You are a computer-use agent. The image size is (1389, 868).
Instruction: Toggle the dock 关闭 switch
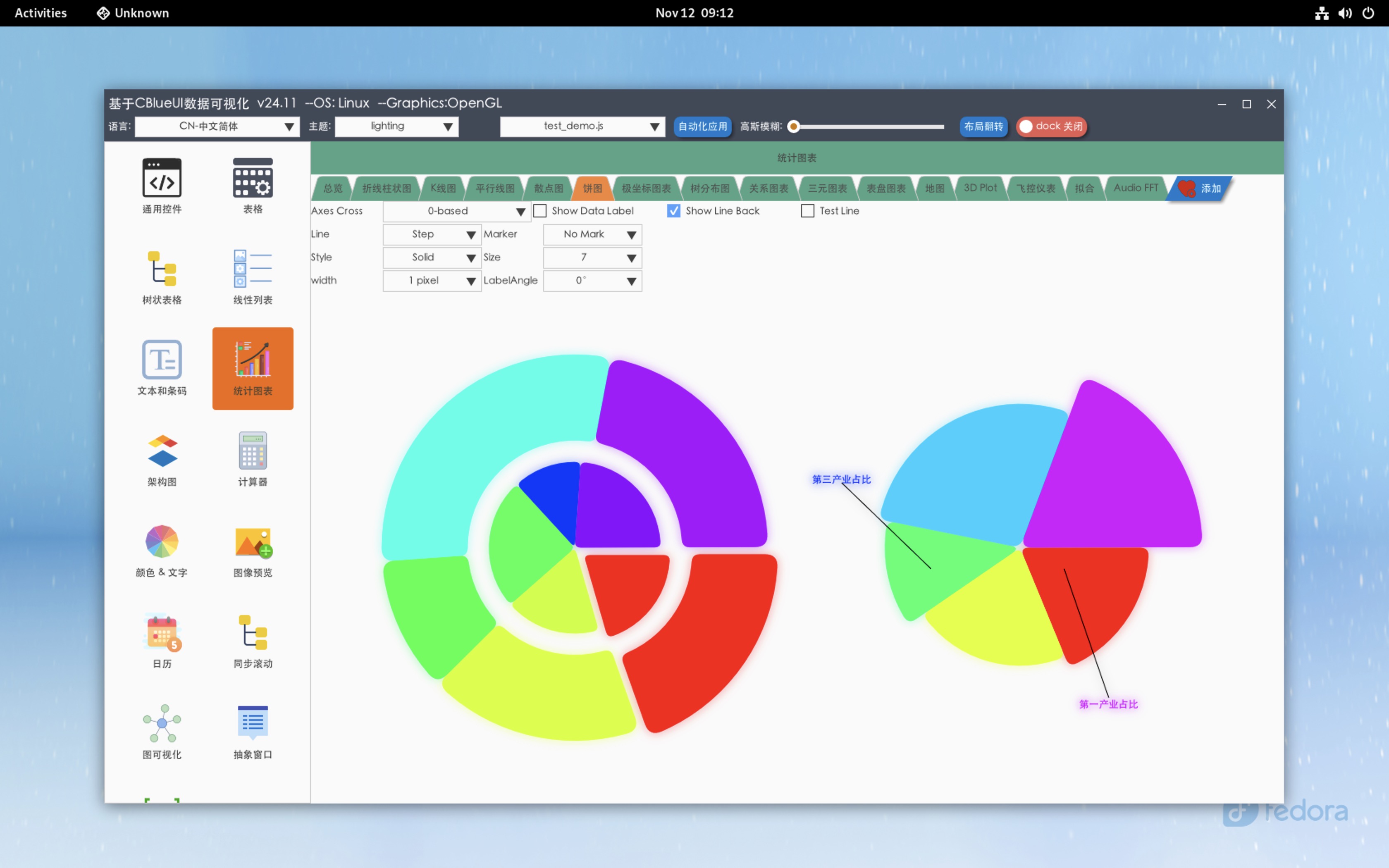coord(1051,126)
